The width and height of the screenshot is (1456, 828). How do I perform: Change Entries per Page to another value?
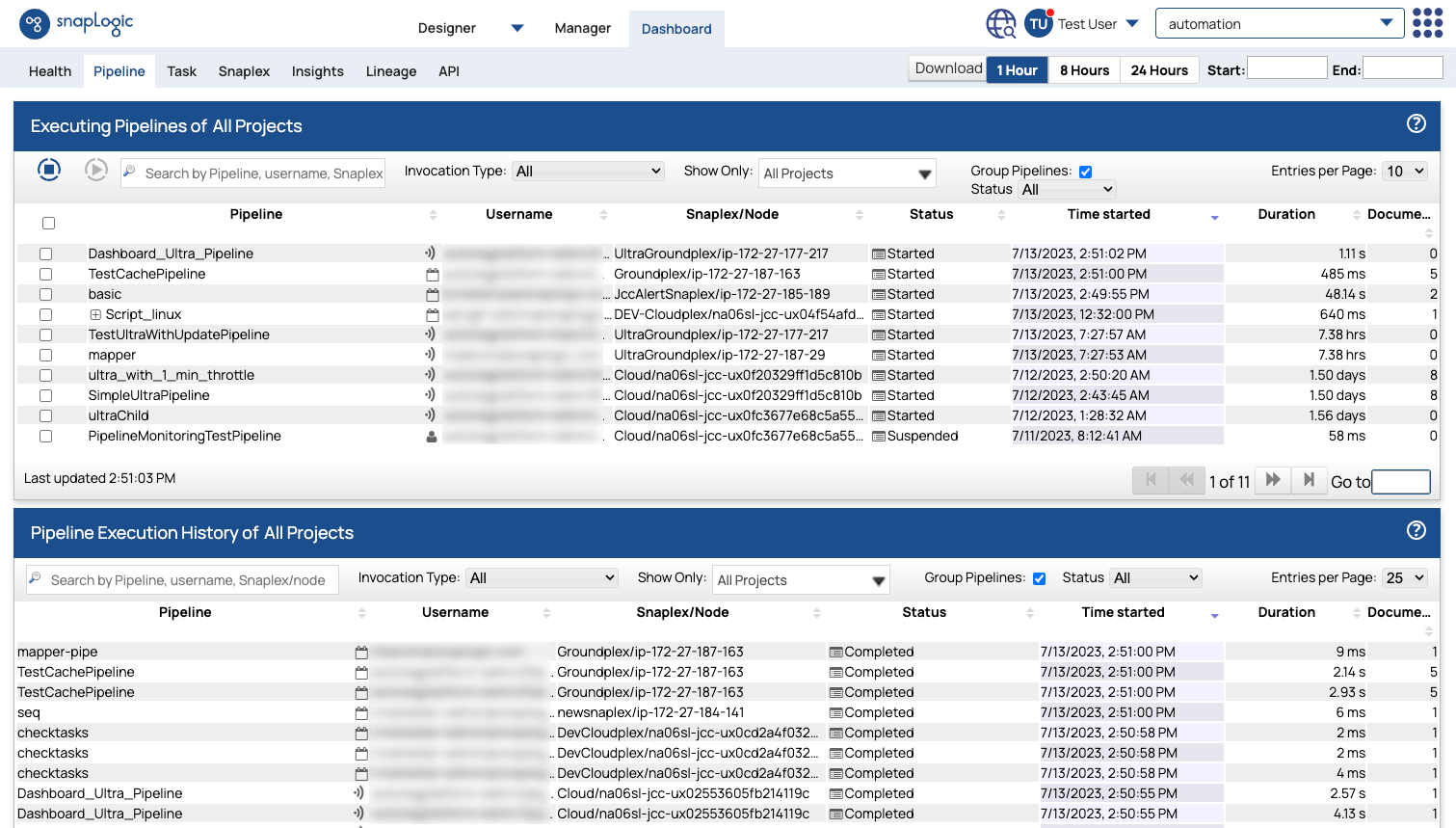(1404, 171)
